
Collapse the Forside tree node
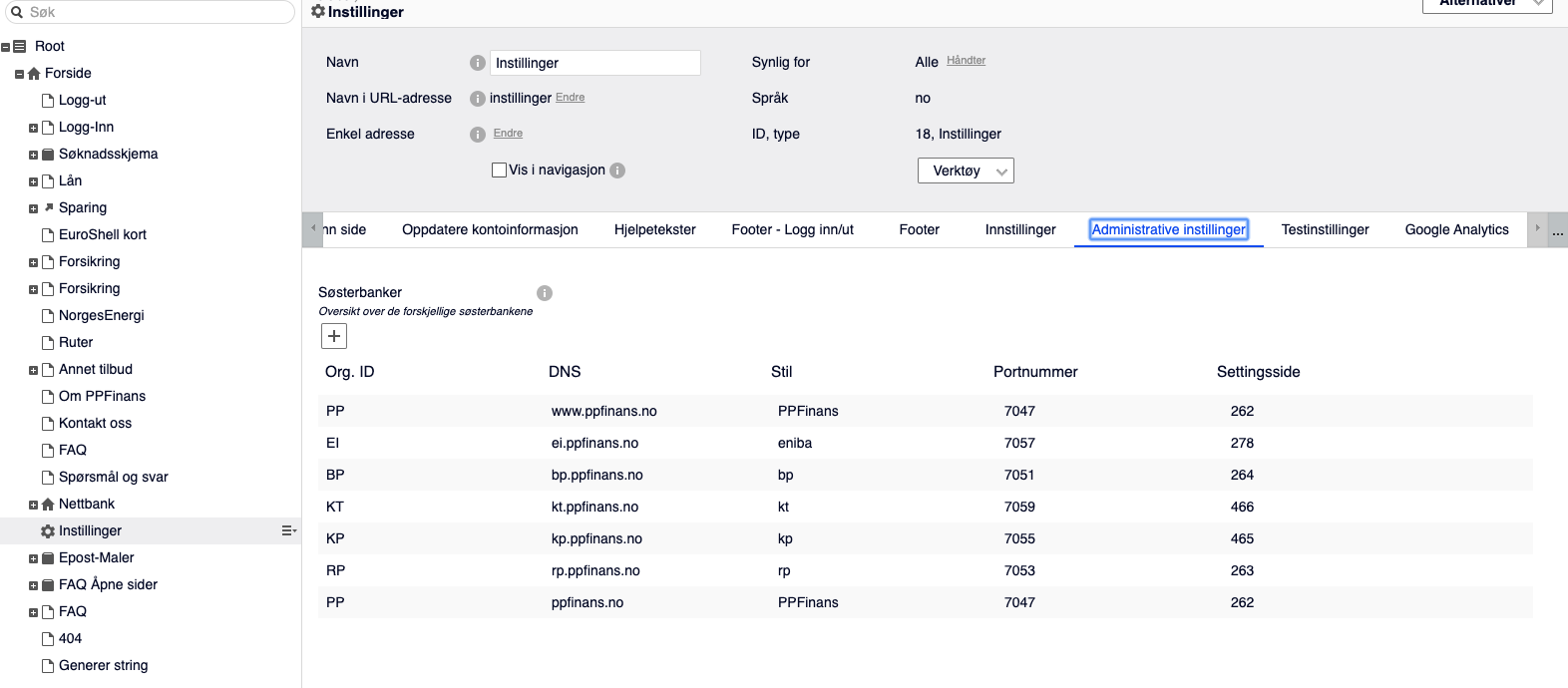click(x=19, y=75)
